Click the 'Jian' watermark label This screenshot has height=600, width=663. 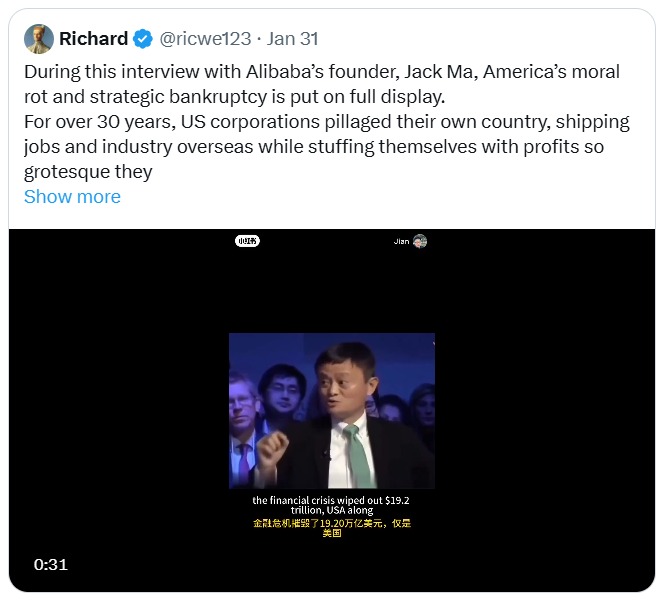401,241
